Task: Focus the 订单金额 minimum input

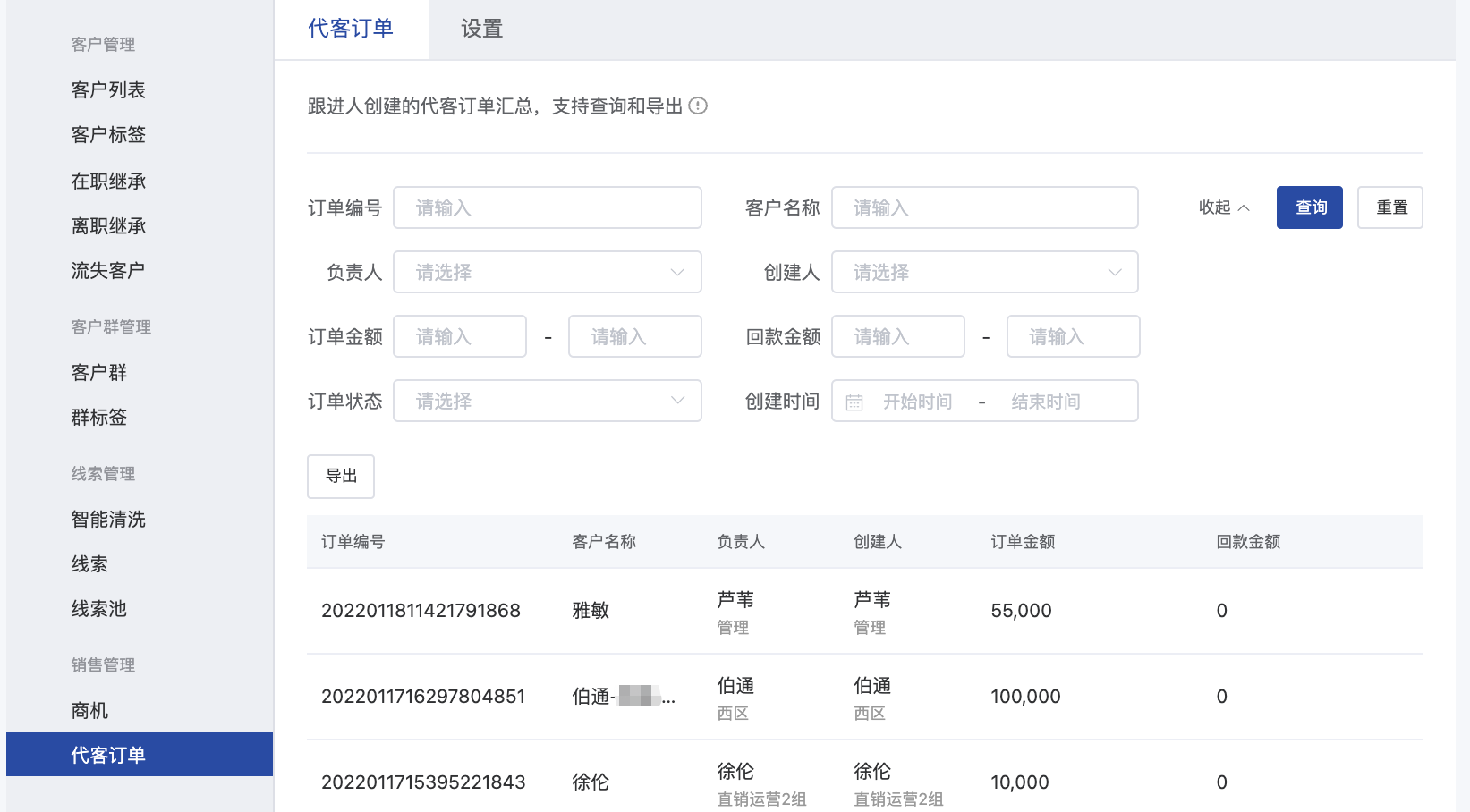Action: pyautogui.click(x=460, y=336)
